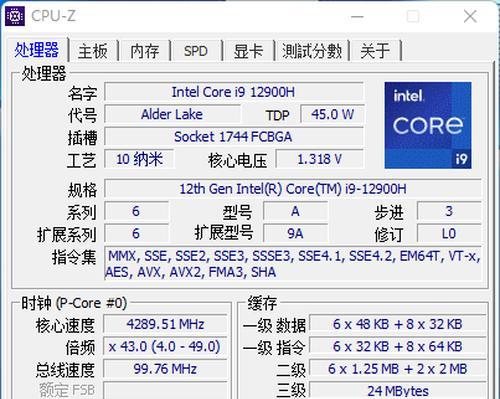The width and height of the screenshot is (500, 399).
Task: Click the Alder Lake code name field
Action: 172,114
